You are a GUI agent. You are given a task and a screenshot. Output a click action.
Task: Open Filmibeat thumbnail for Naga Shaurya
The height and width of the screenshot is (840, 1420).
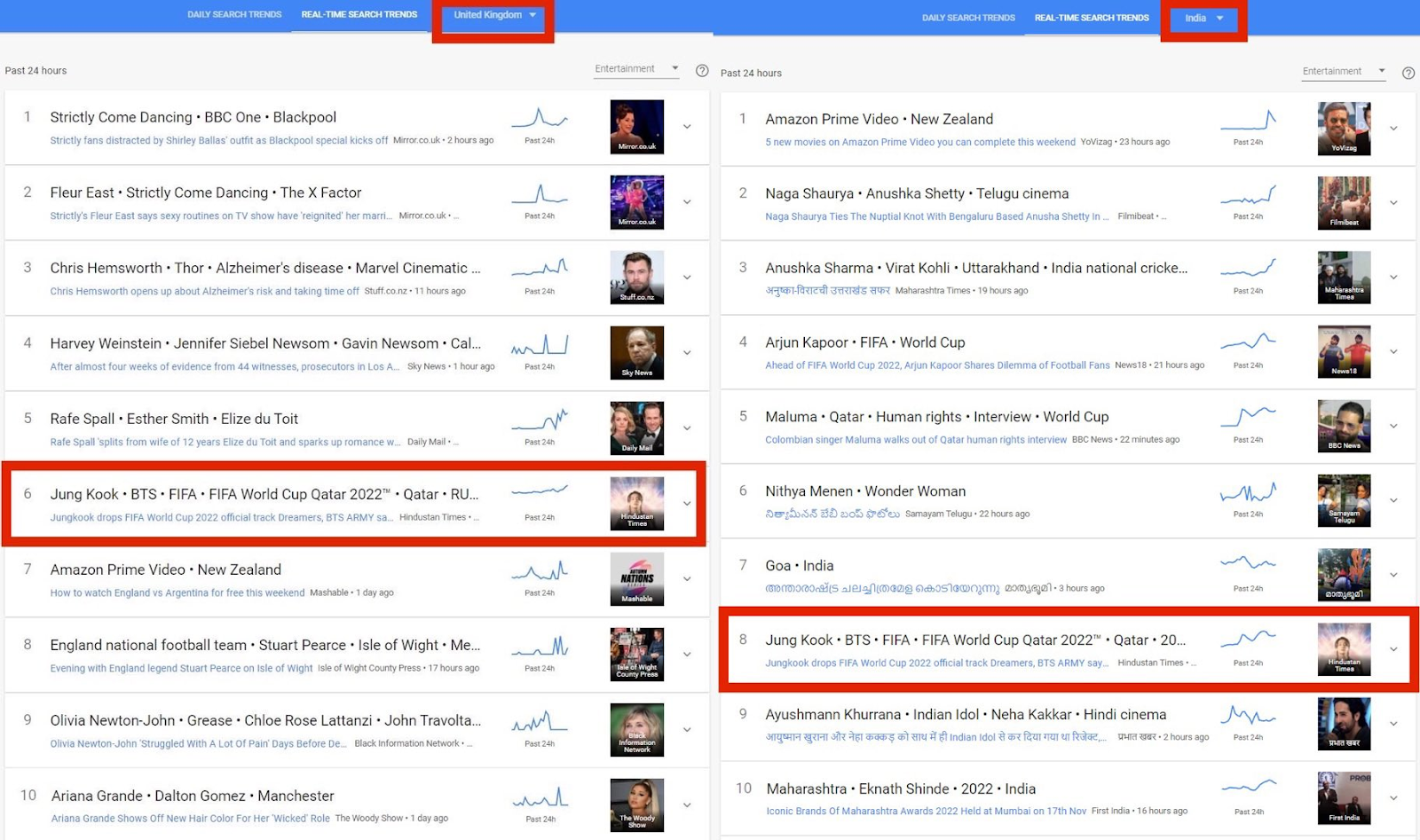1345,203
